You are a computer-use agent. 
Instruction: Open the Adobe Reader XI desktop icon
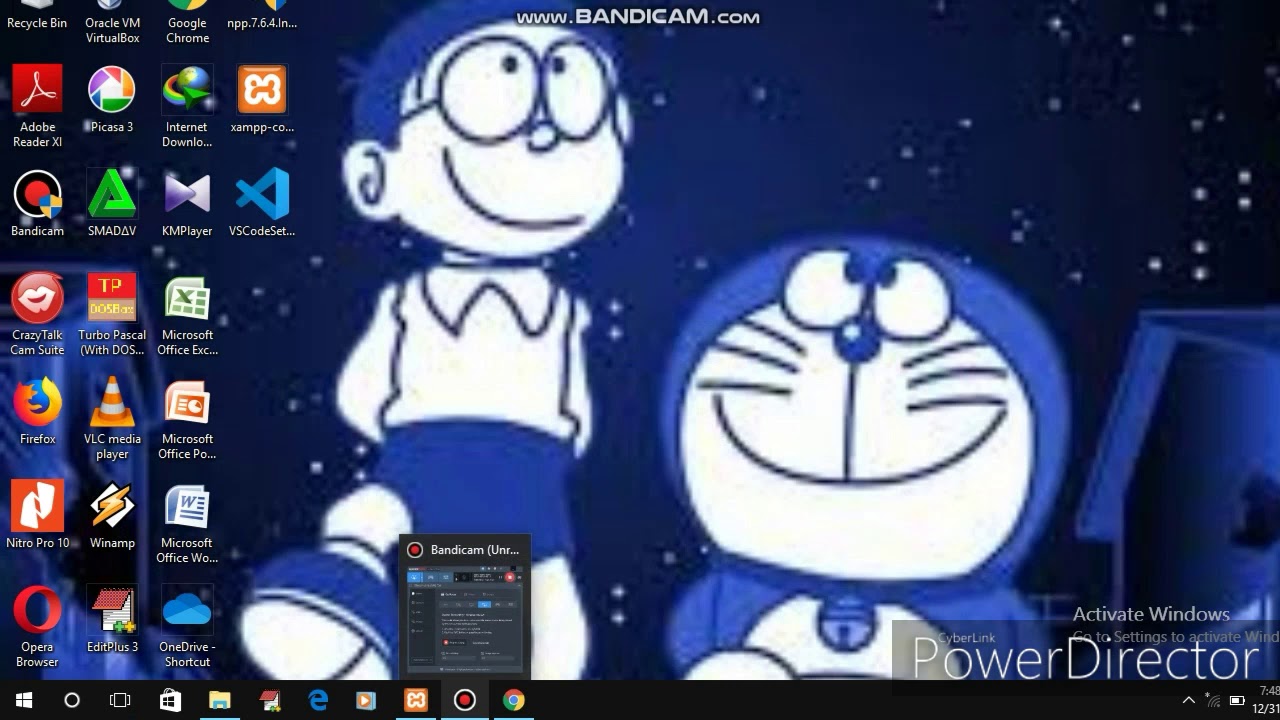pos(37,106)
